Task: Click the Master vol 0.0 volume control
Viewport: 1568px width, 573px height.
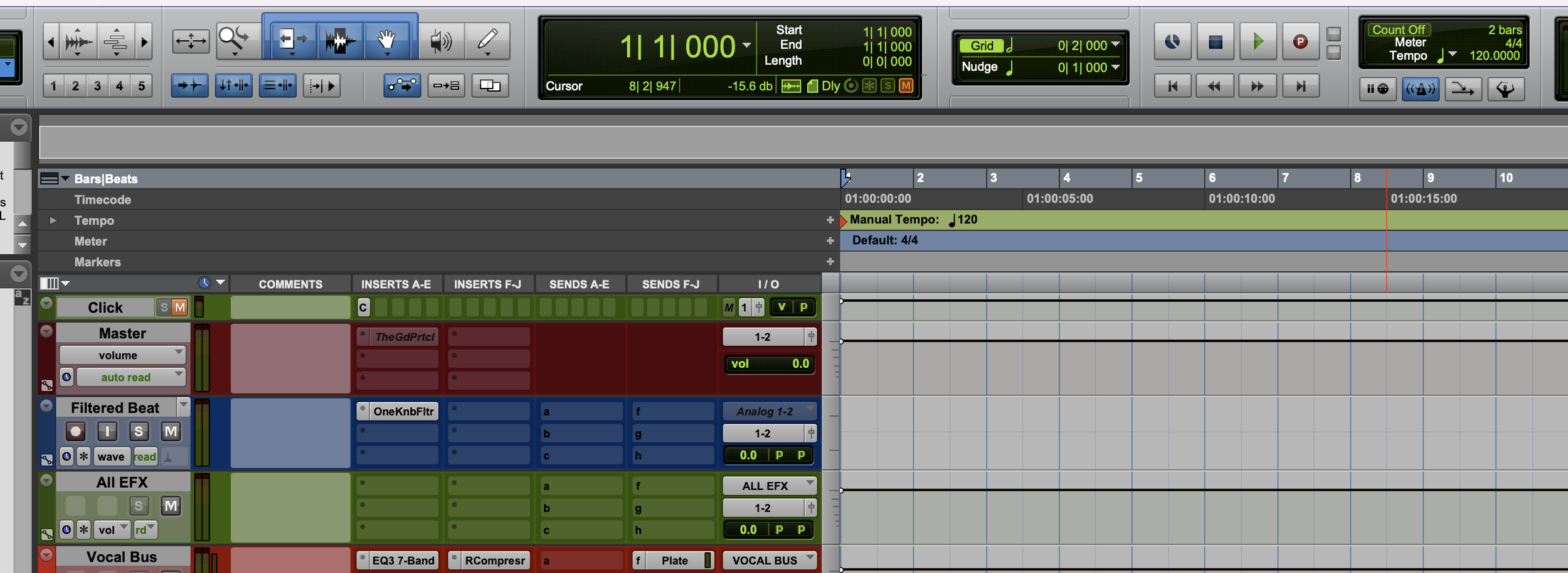Action: coord(768,364)
